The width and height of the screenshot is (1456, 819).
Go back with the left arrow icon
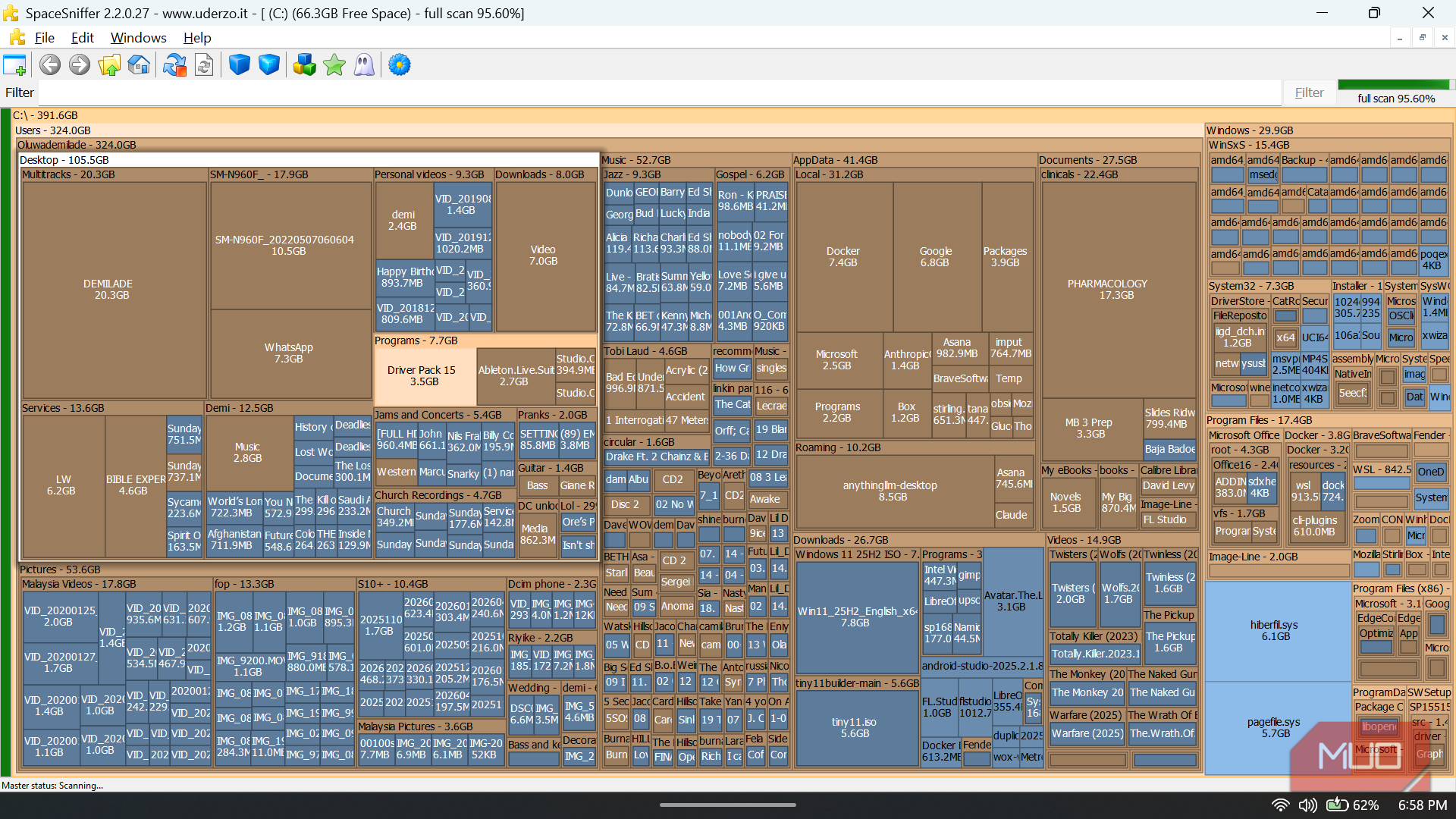coord(50,65)
